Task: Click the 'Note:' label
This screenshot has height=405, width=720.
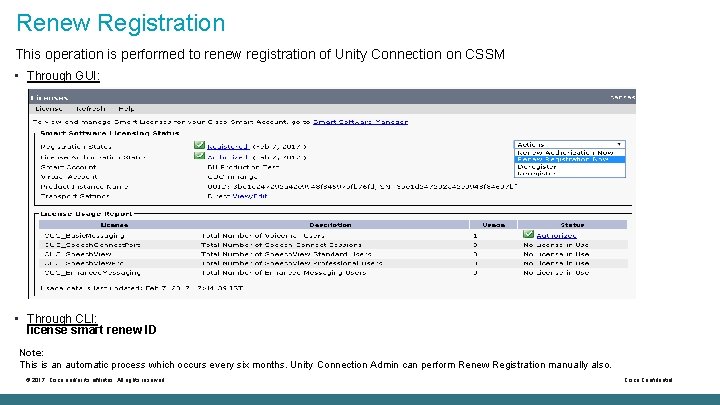Action: [x=32, y=353]
